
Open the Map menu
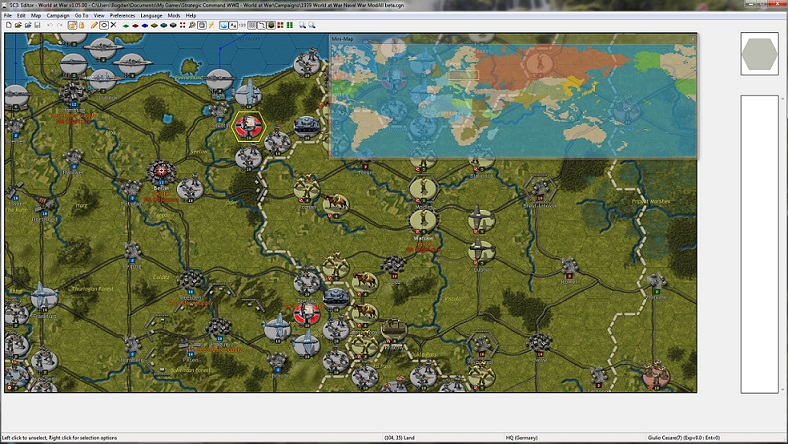coord(36,16)
